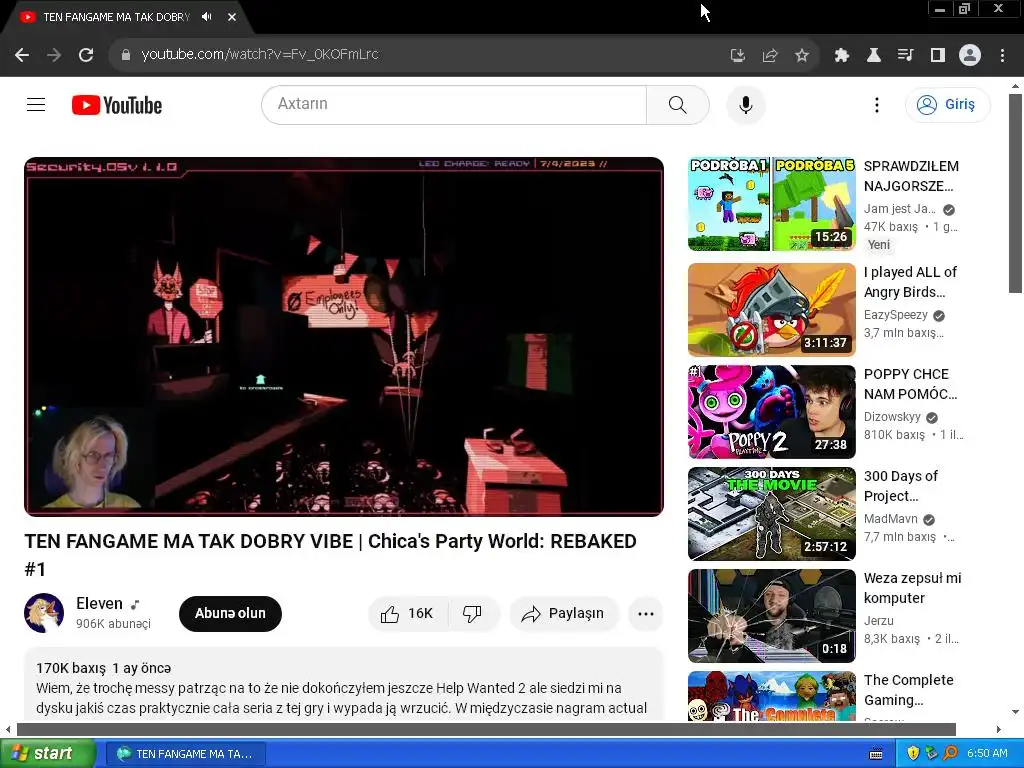Image resolution: width=1024 pixels, height=768 pixels.
Task: Click channel name MadMavn
Action: (891, 519)
